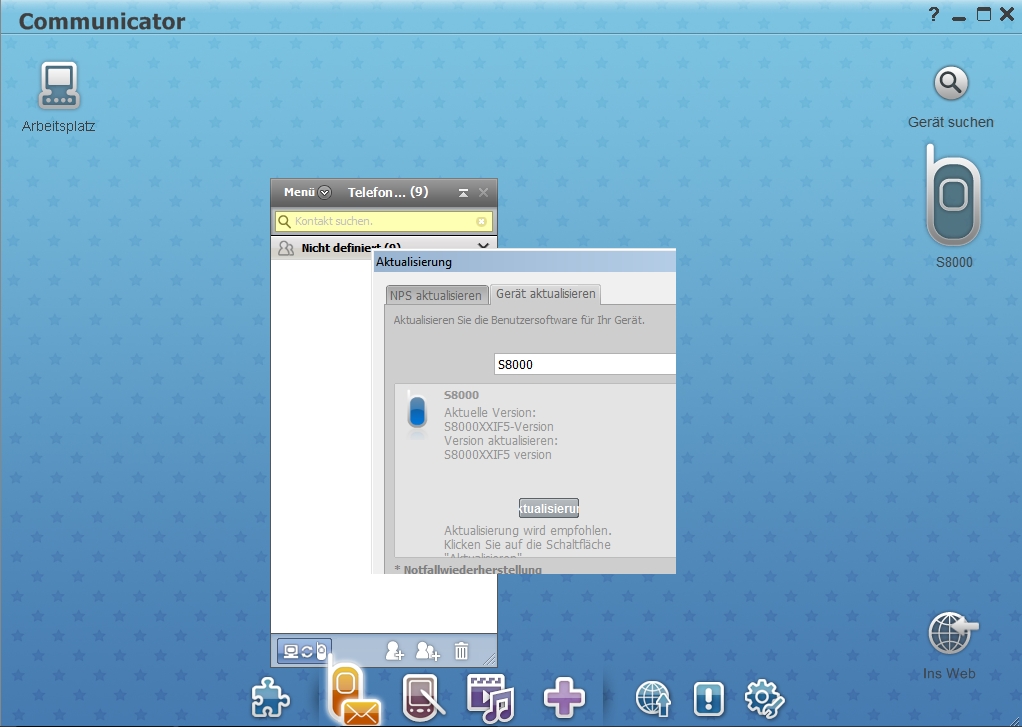This screenshot has height=727, width=1022.
Task: Click the Nicht definiert group row
Action: [384, 247]
